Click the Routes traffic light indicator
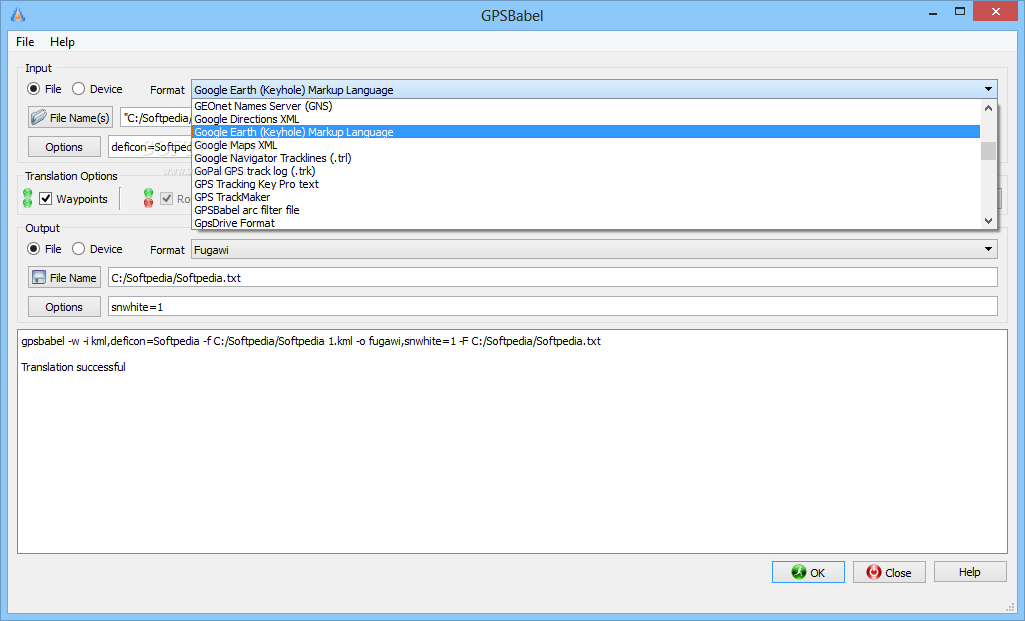The height and width of the screenshot is (621, 1025). [x=148, y=198]
